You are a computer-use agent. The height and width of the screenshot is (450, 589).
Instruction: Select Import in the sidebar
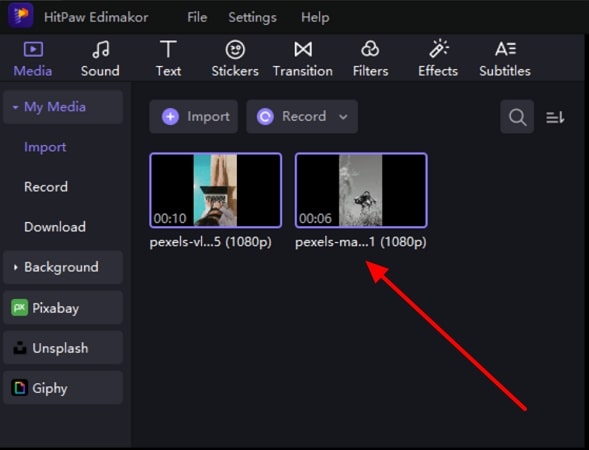[45, 147]
